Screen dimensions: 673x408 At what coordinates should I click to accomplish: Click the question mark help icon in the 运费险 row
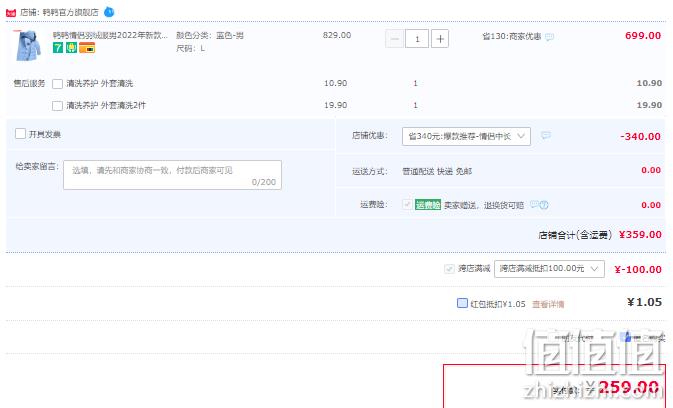[x=544, y=205]
